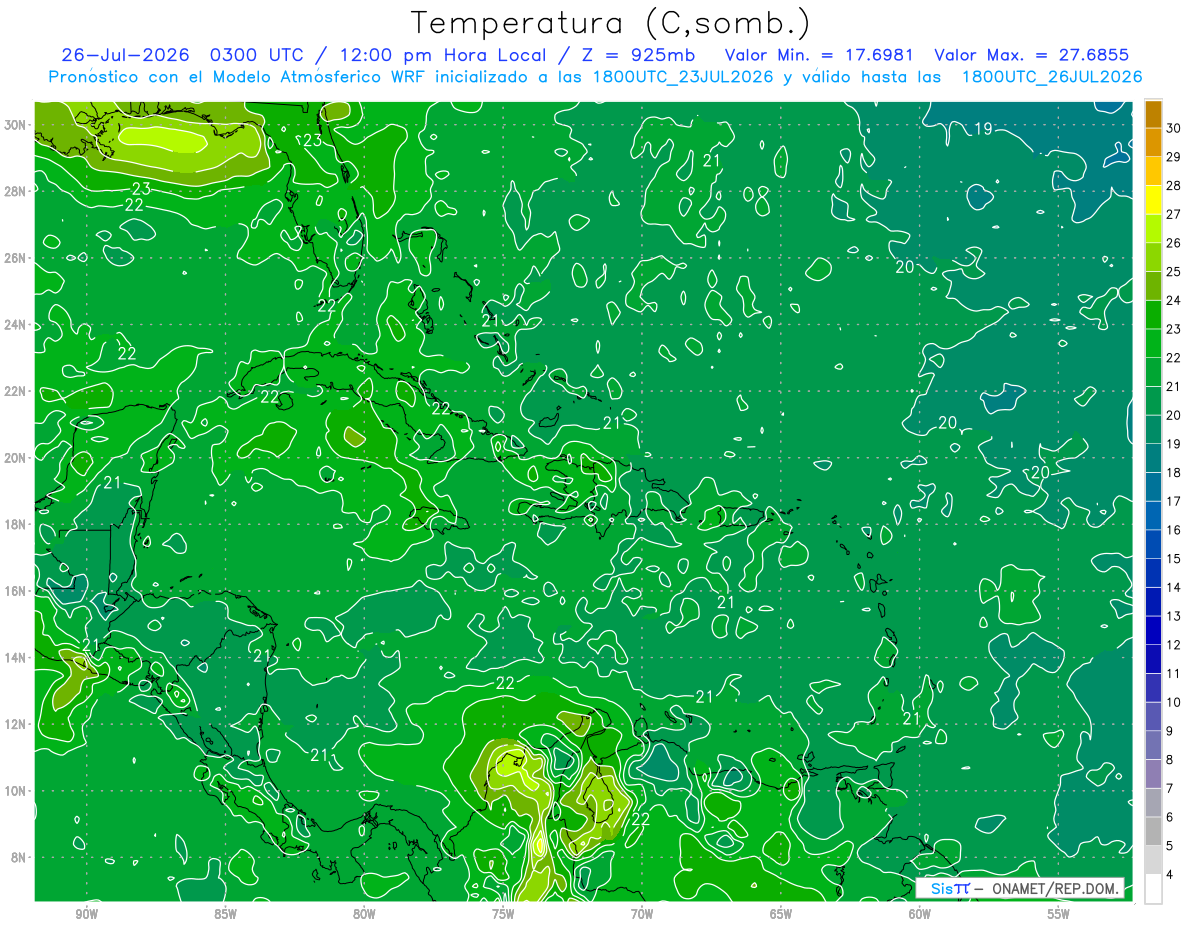
Task: Click the yellow swatch between 27 and 28
Action: coord(1153,200)
